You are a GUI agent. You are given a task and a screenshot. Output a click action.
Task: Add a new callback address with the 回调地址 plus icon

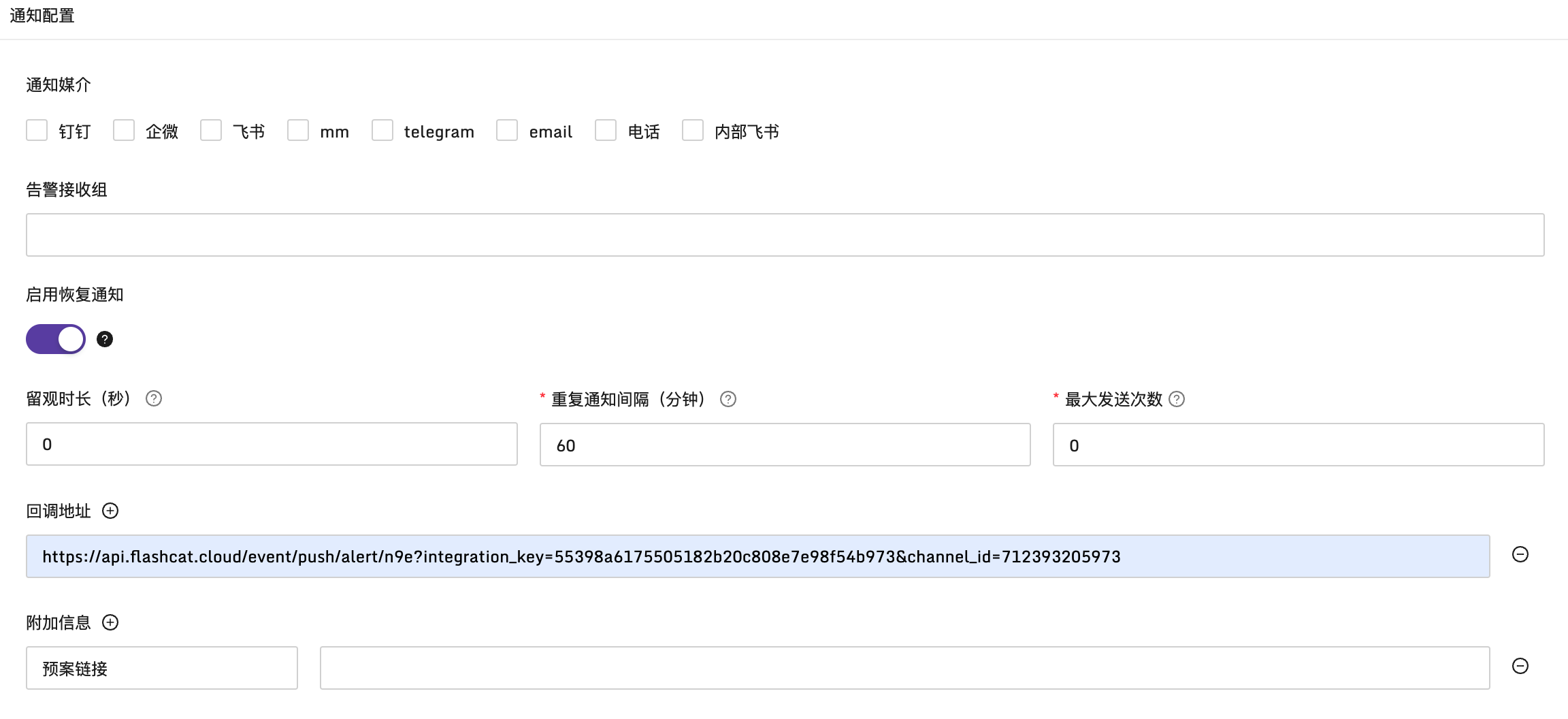coord(111,511)
